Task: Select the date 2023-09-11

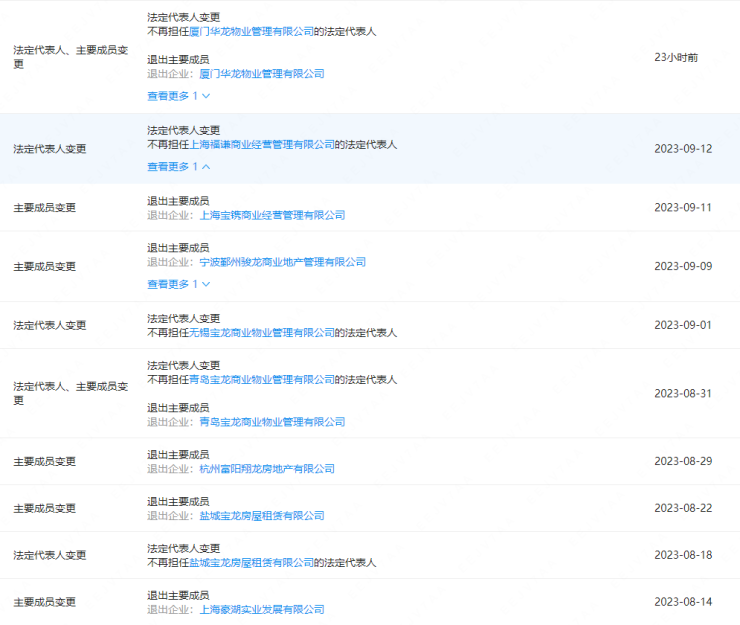Action: (x=682, y=208)
